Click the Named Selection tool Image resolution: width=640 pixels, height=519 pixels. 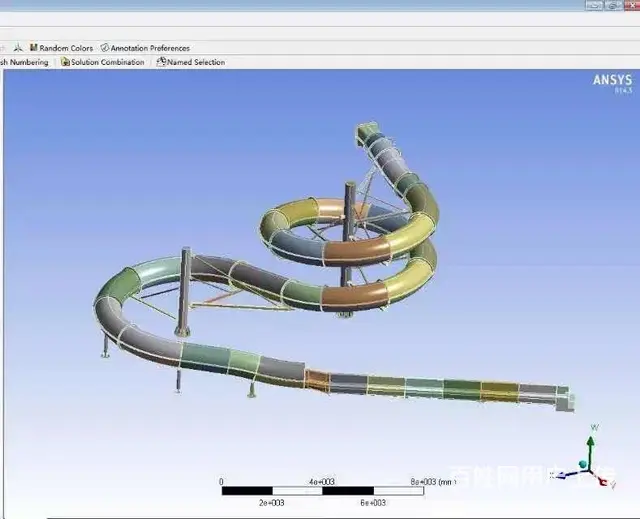[x=191, y=62]
